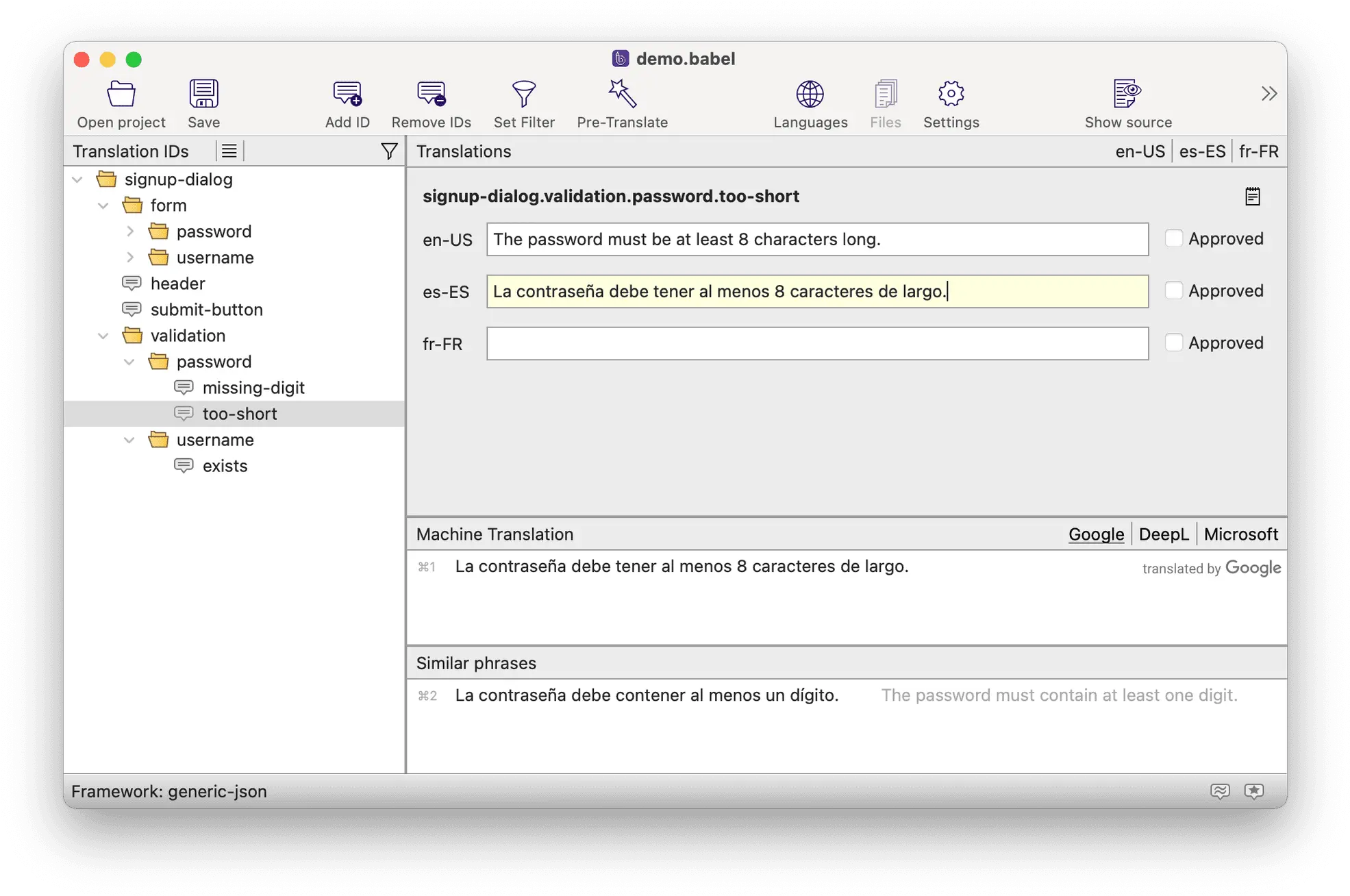The image size is (1350, 896).
Task: Select the too-short translation ID
Action: (x=239, y=414)
